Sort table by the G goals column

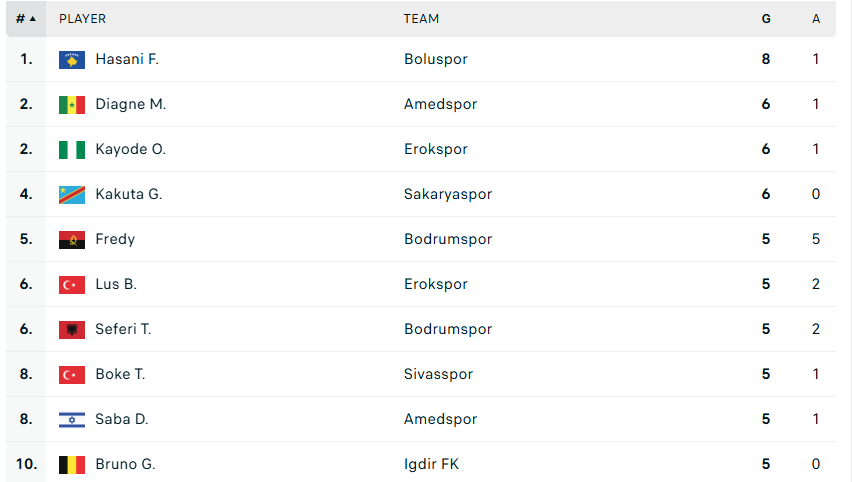(766, 18)
